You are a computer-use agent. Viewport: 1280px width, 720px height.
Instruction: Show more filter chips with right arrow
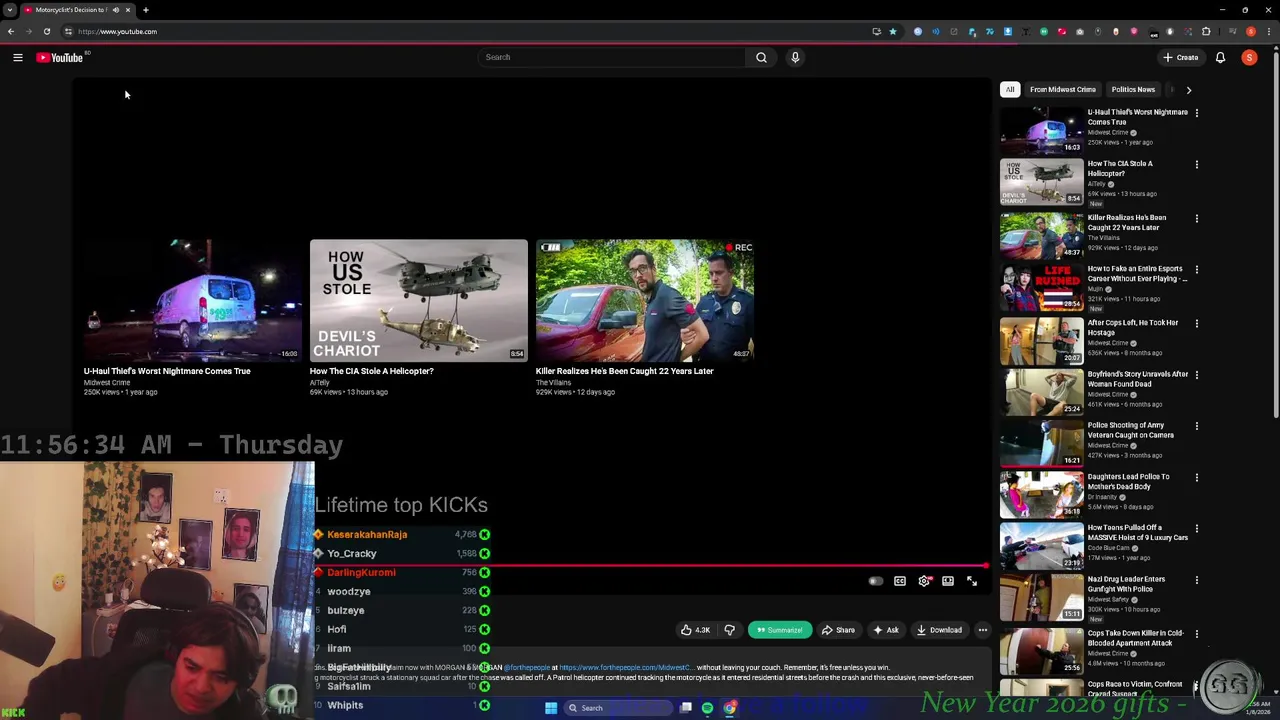click(x=1188, y=90)
